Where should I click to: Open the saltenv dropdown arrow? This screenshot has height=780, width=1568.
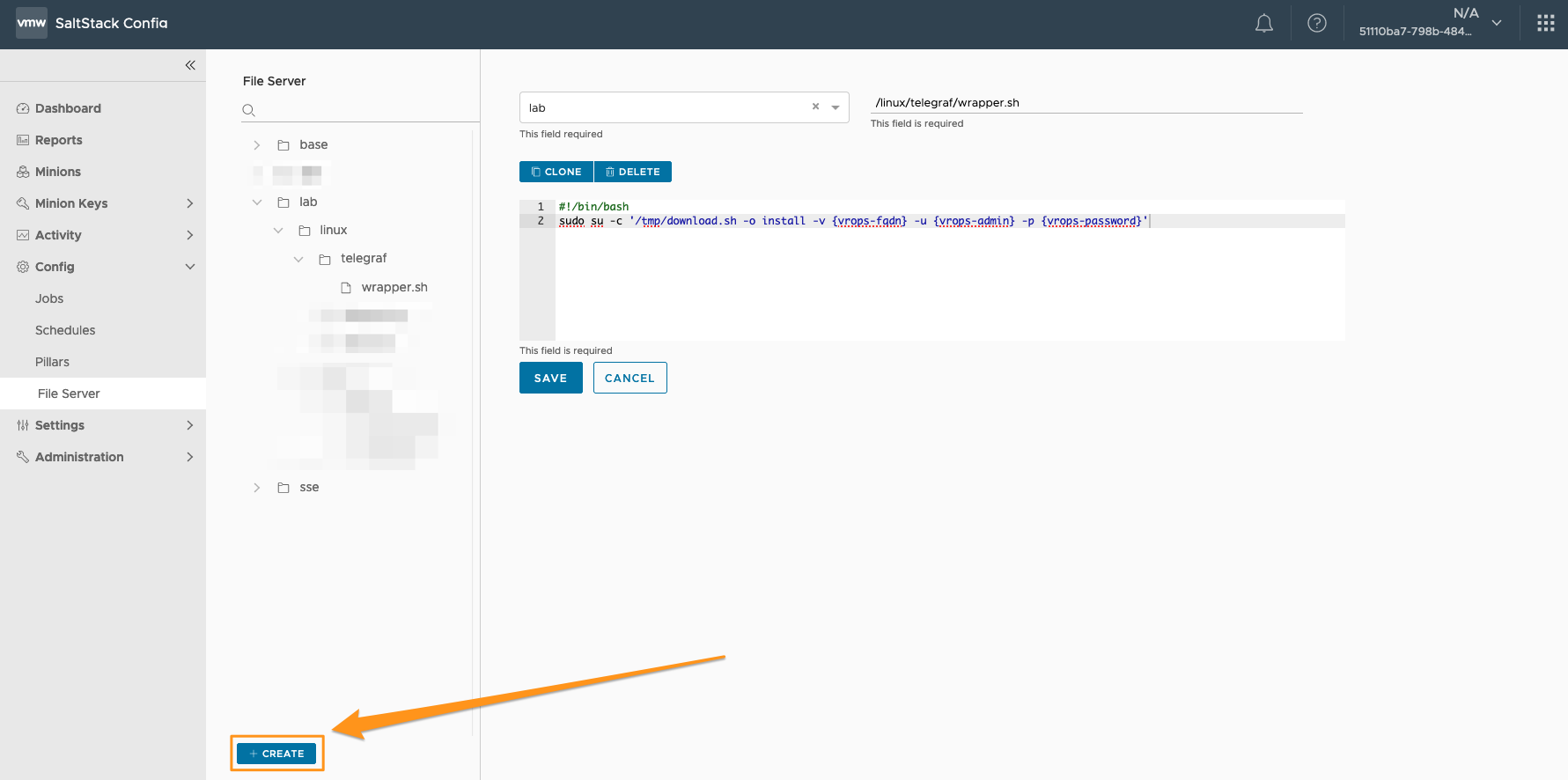pyautogui.click(x=836, y=107)
